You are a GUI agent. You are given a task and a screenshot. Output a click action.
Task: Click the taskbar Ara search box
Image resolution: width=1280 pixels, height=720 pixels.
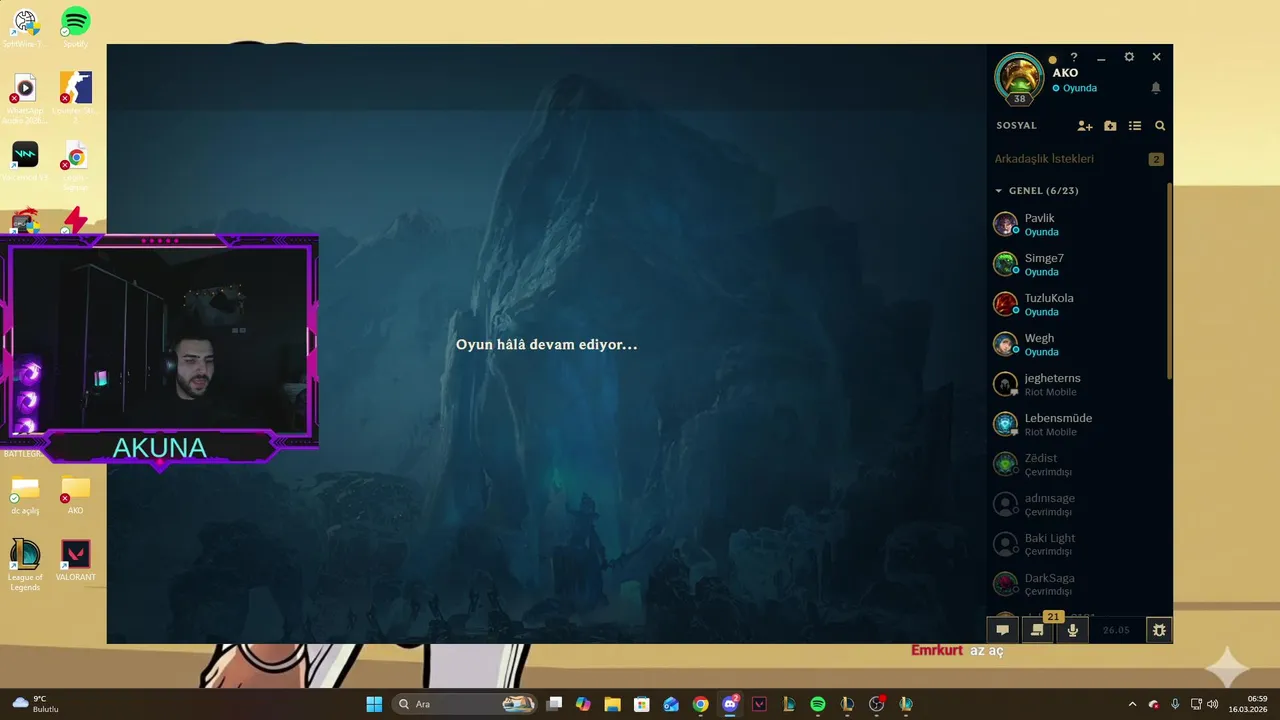(464, 704)
